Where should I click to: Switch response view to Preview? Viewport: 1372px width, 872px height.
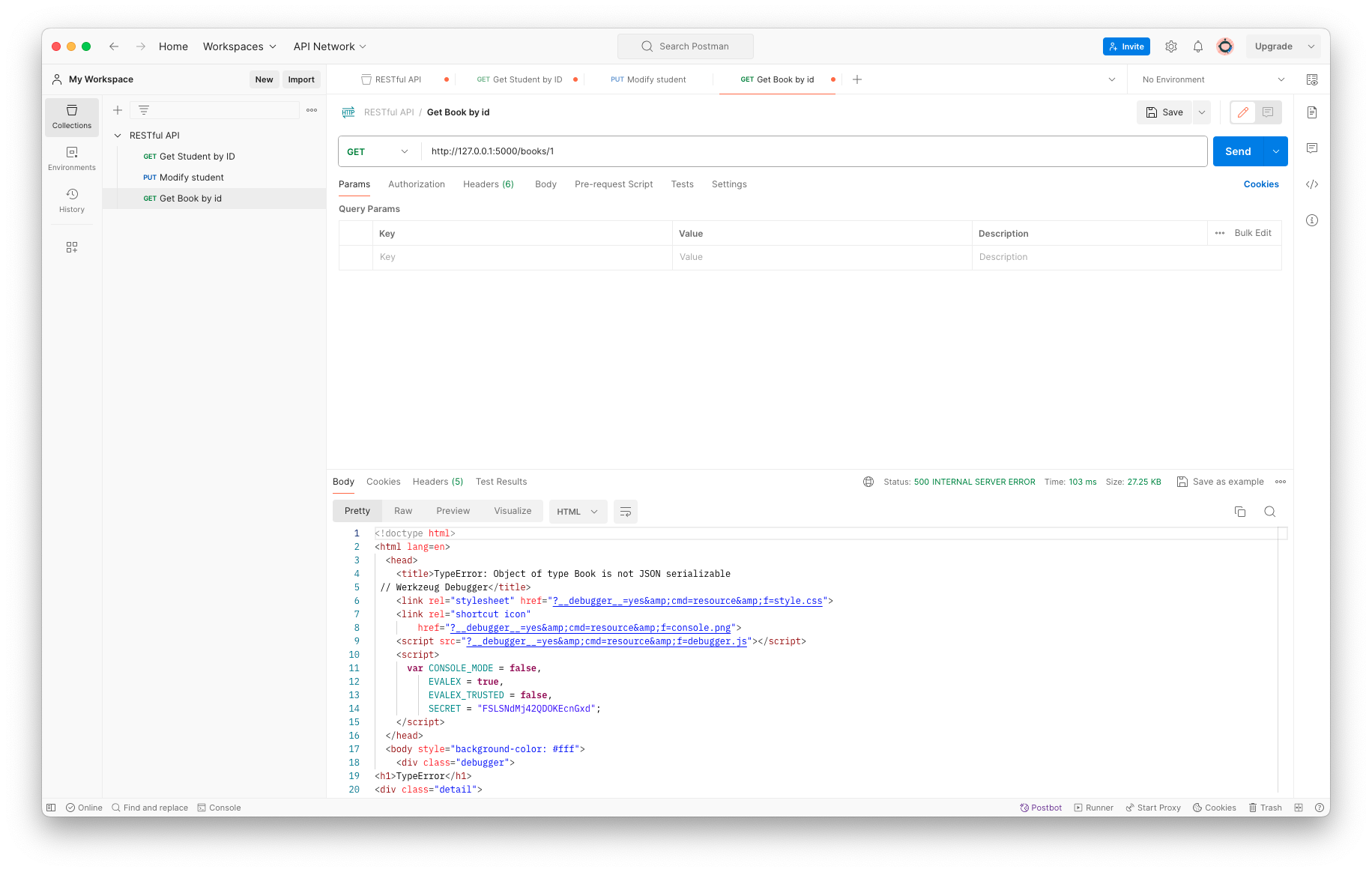pos(453,511)
